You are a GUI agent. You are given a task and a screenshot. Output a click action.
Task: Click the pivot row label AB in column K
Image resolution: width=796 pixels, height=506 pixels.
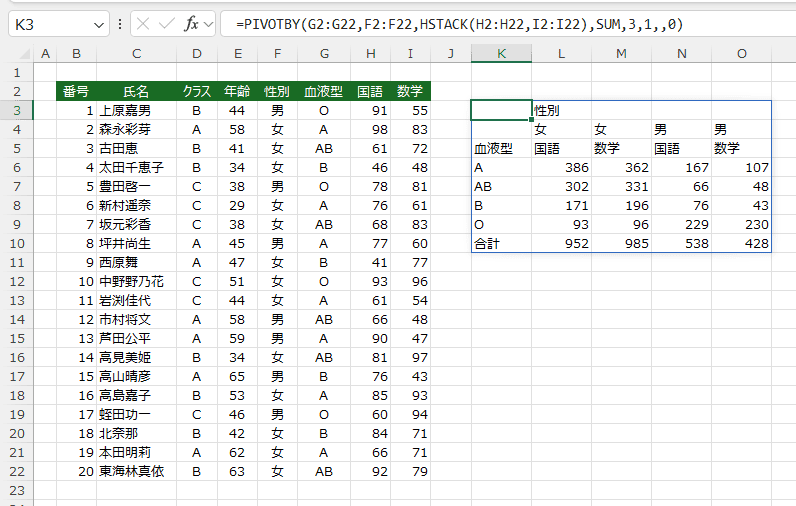pos(501,186)
